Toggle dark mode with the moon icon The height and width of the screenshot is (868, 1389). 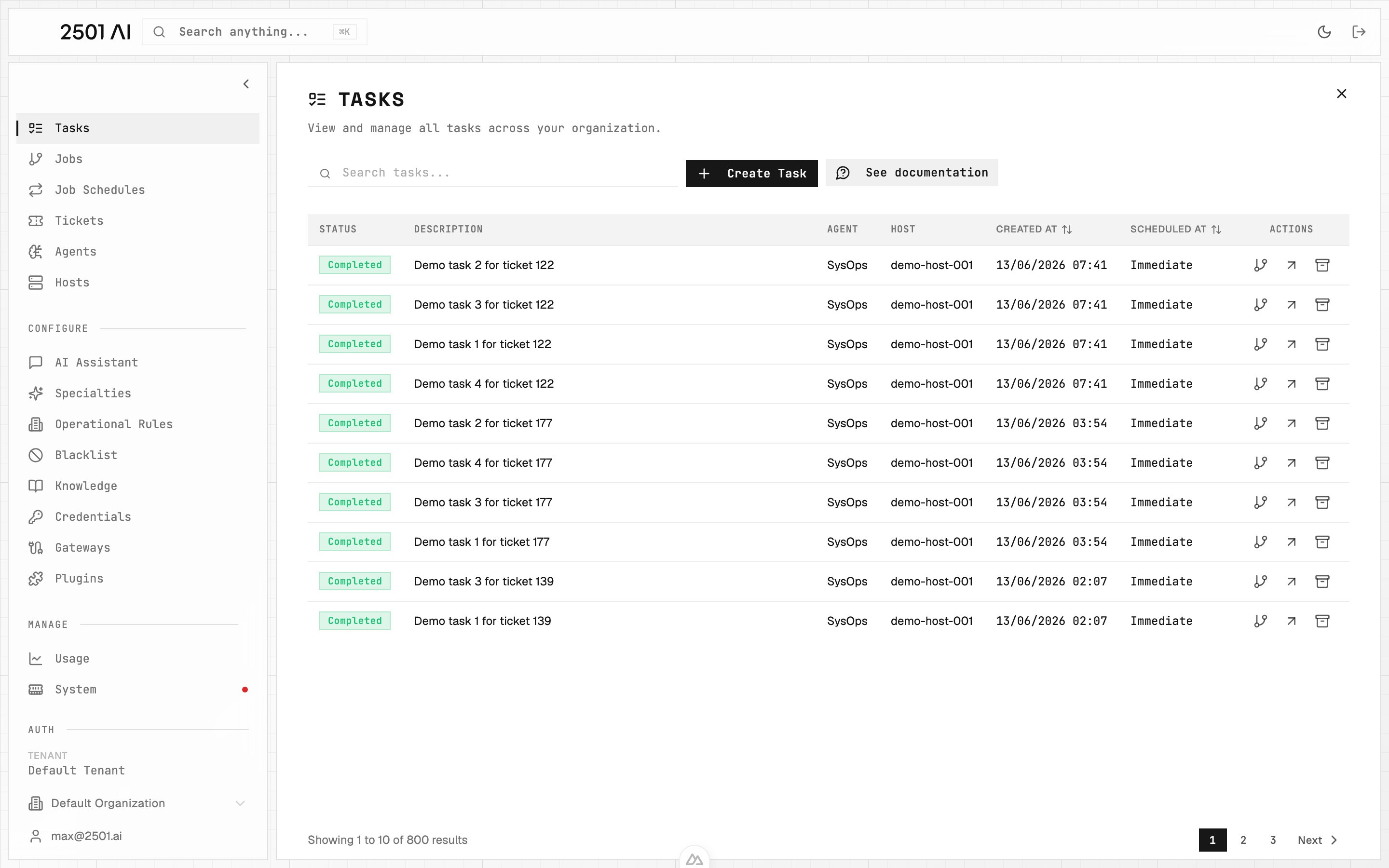1324,31
